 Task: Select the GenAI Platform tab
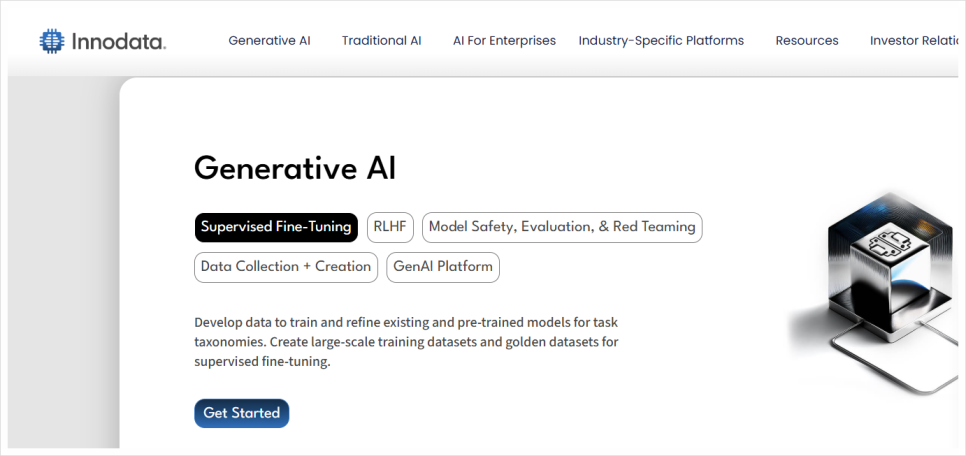tap(443, 267)
